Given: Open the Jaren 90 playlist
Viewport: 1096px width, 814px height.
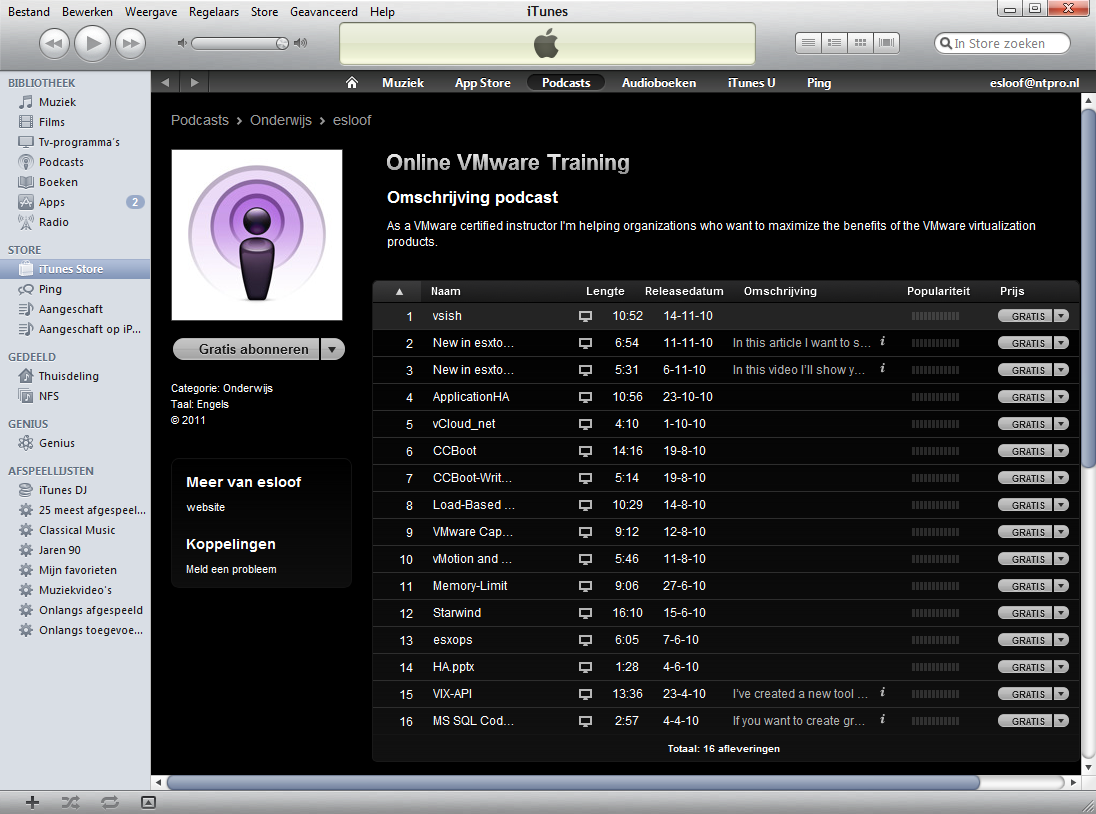Looking at the screenshot, I should [x=59, y=551].
